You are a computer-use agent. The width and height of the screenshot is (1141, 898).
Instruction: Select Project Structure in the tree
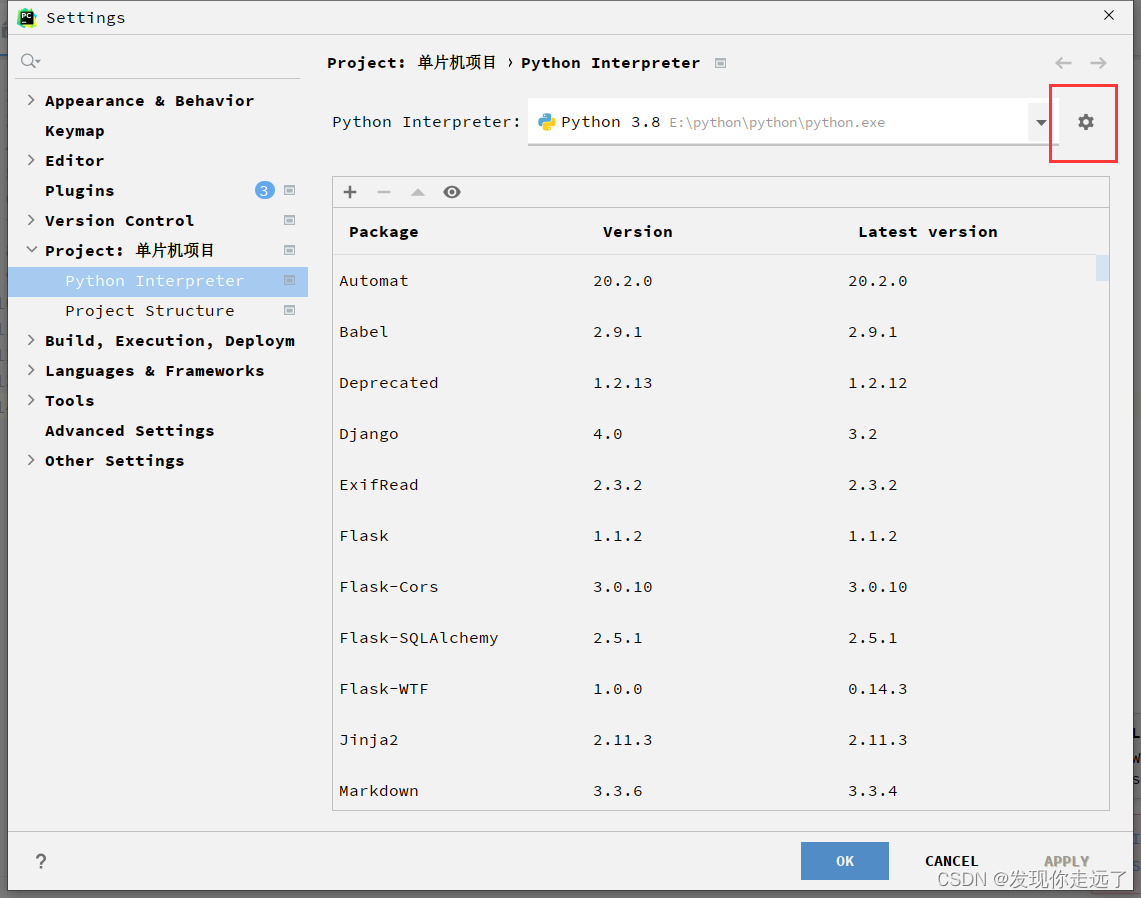pyautogui.click(x=150, y=311)
